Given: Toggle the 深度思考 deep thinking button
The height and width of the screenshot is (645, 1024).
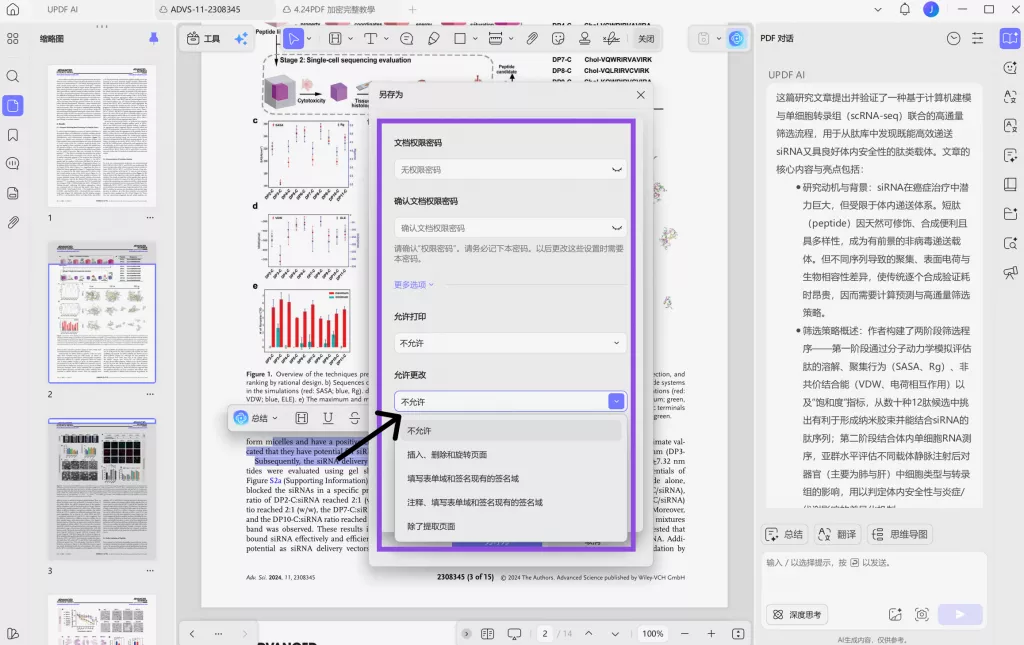Looking at the screenshot, I should pyautogui.click(x=797, y=614).
